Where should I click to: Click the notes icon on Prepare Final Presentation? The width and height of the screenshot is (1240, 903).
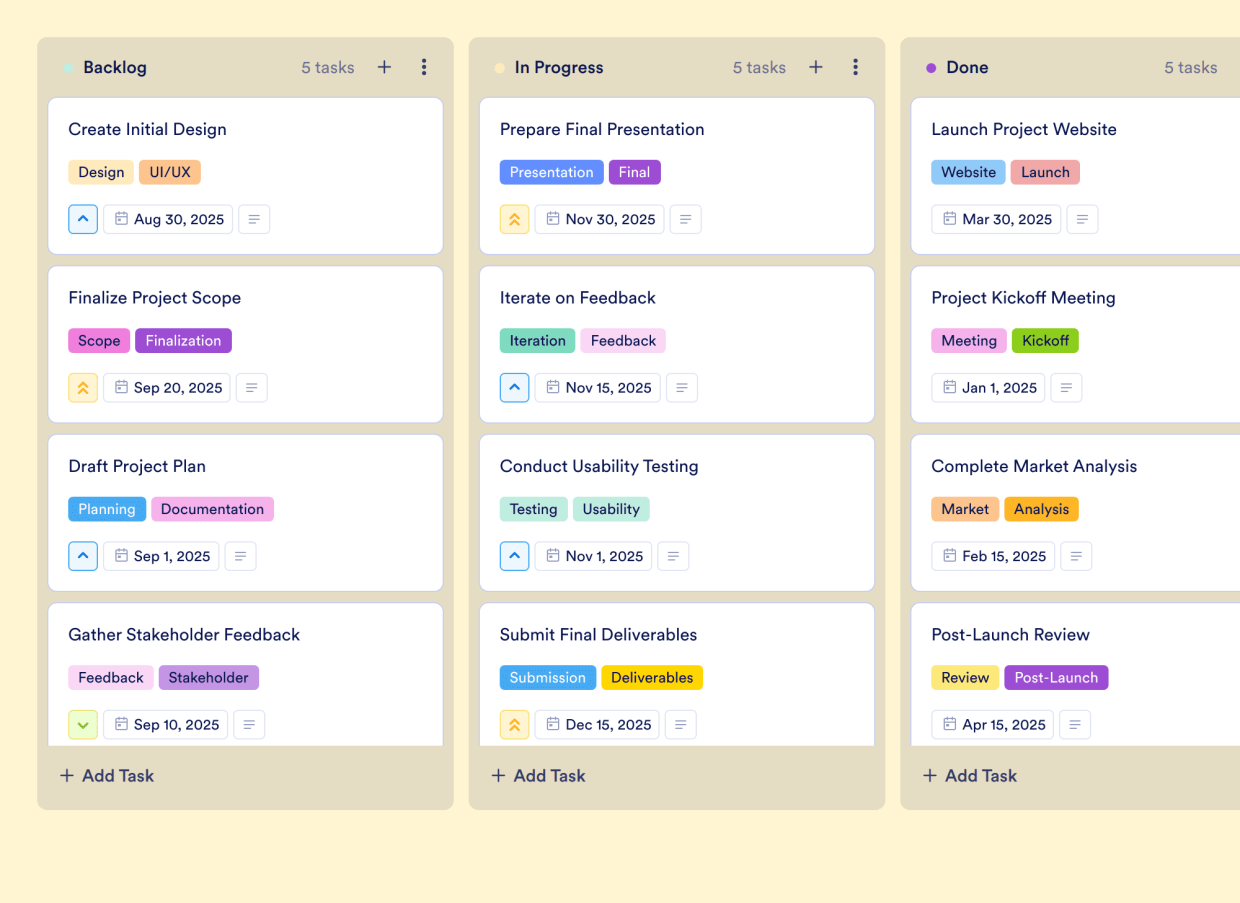(685, 219)
